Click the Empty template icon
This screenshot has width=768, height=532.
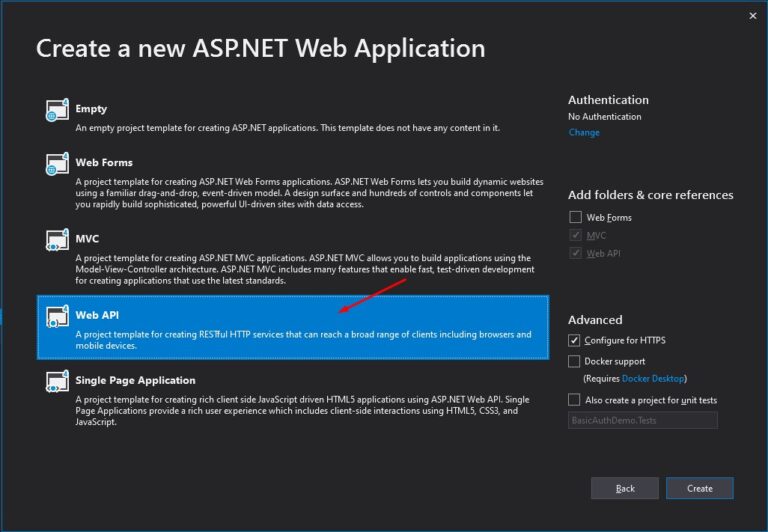click(57, 110)
